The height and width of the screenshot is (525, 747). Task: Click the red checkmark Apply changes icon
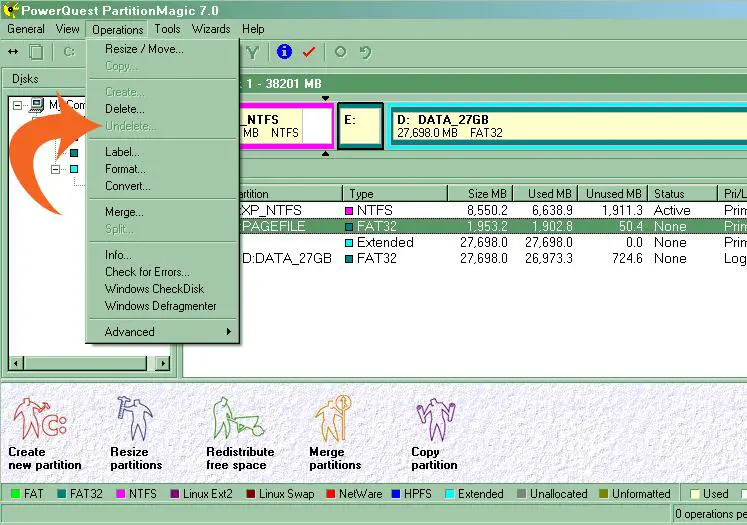click(x=309, y=51)
